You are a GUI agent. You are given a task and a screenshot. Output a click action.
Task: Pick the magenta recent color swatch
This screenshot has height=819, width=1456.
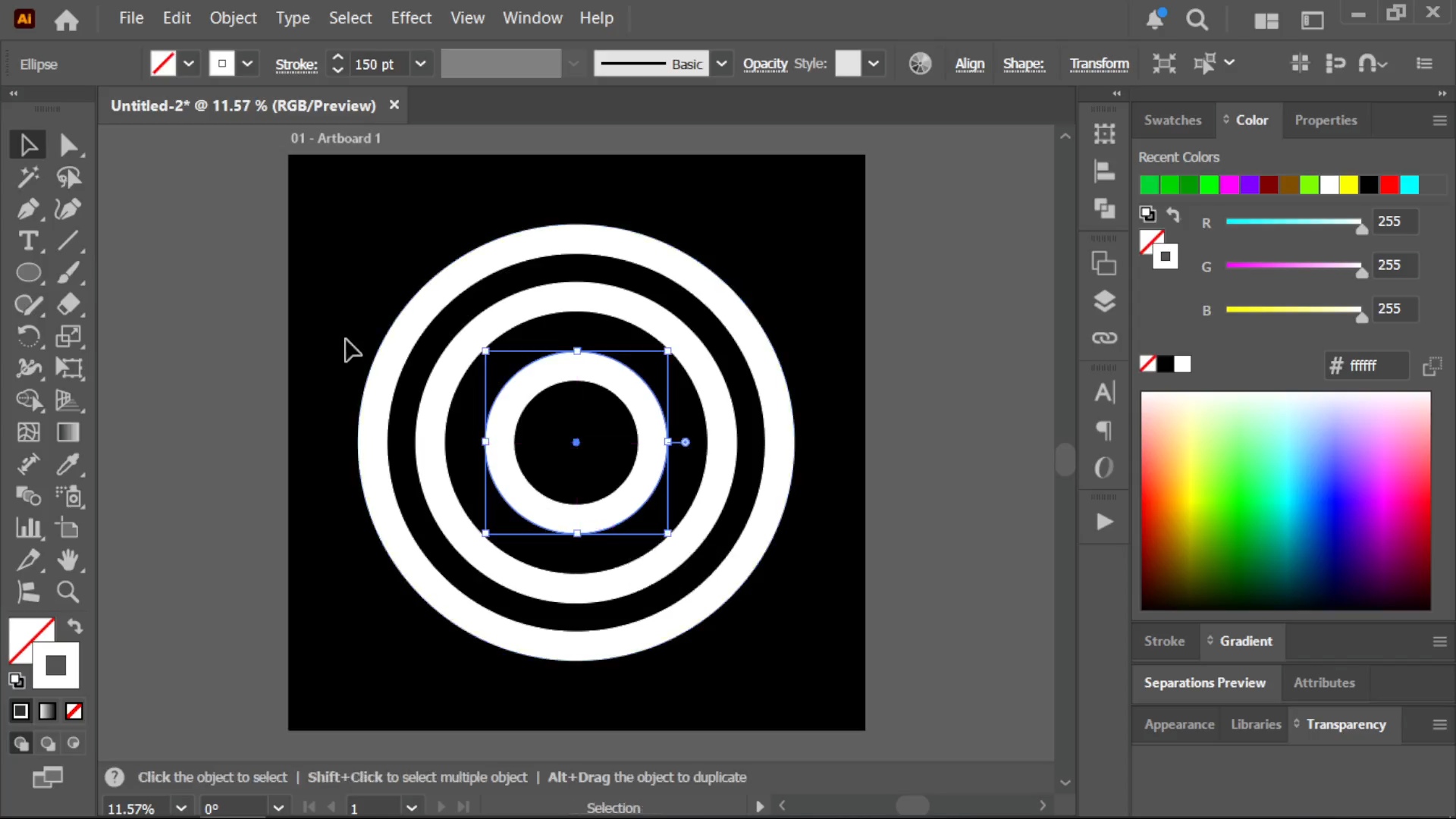pyautogui.click(x=1229, y=185)
